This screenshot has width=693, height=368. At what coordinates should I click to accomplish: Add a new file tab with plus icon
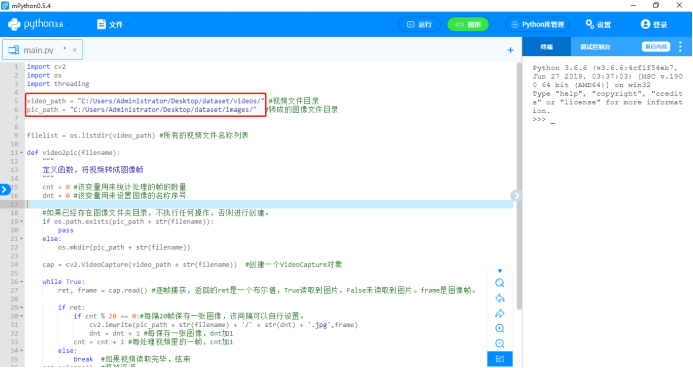(510, 50)
